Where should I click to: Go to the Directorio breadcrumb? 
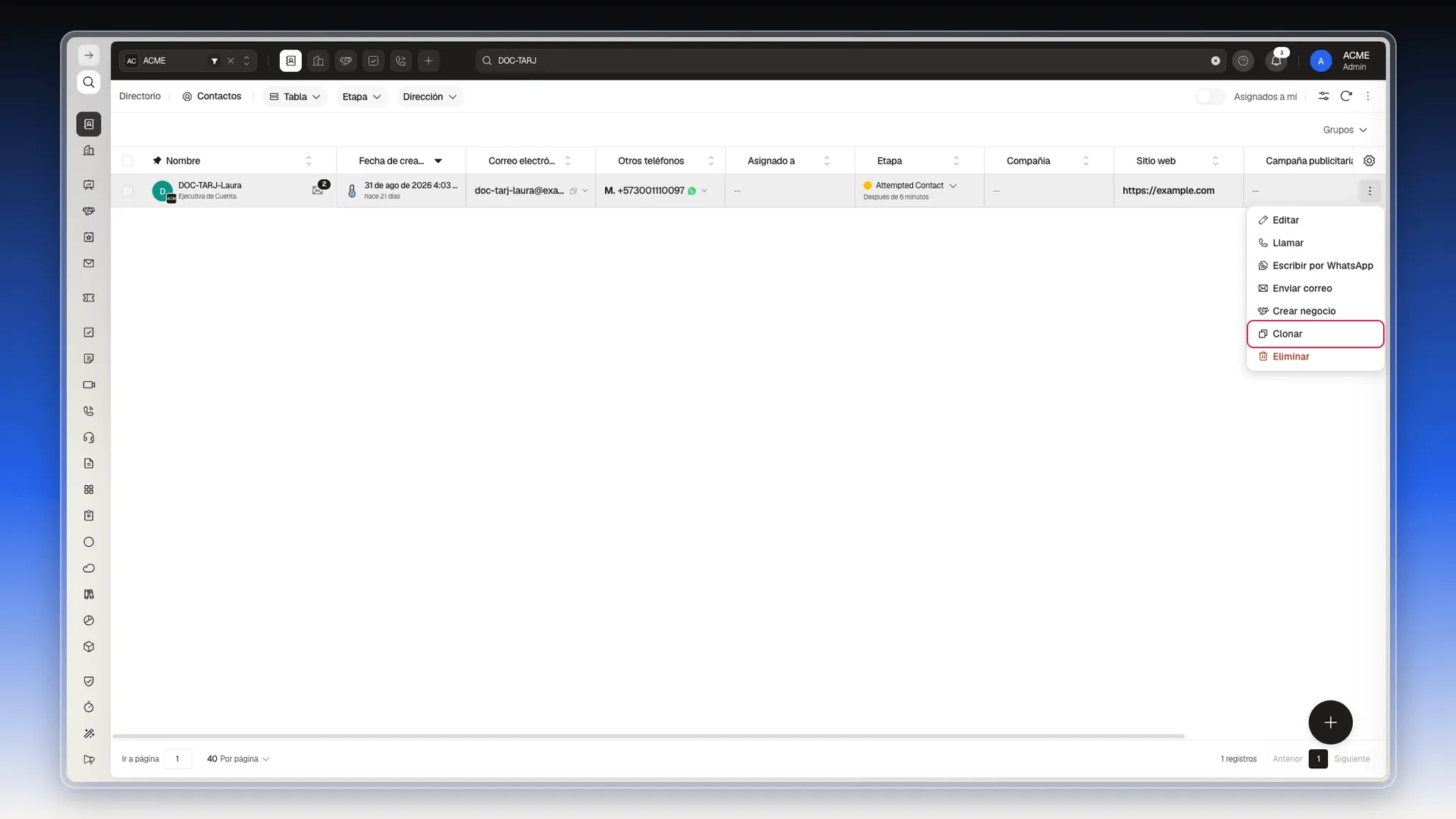click(x=140, y=96)
